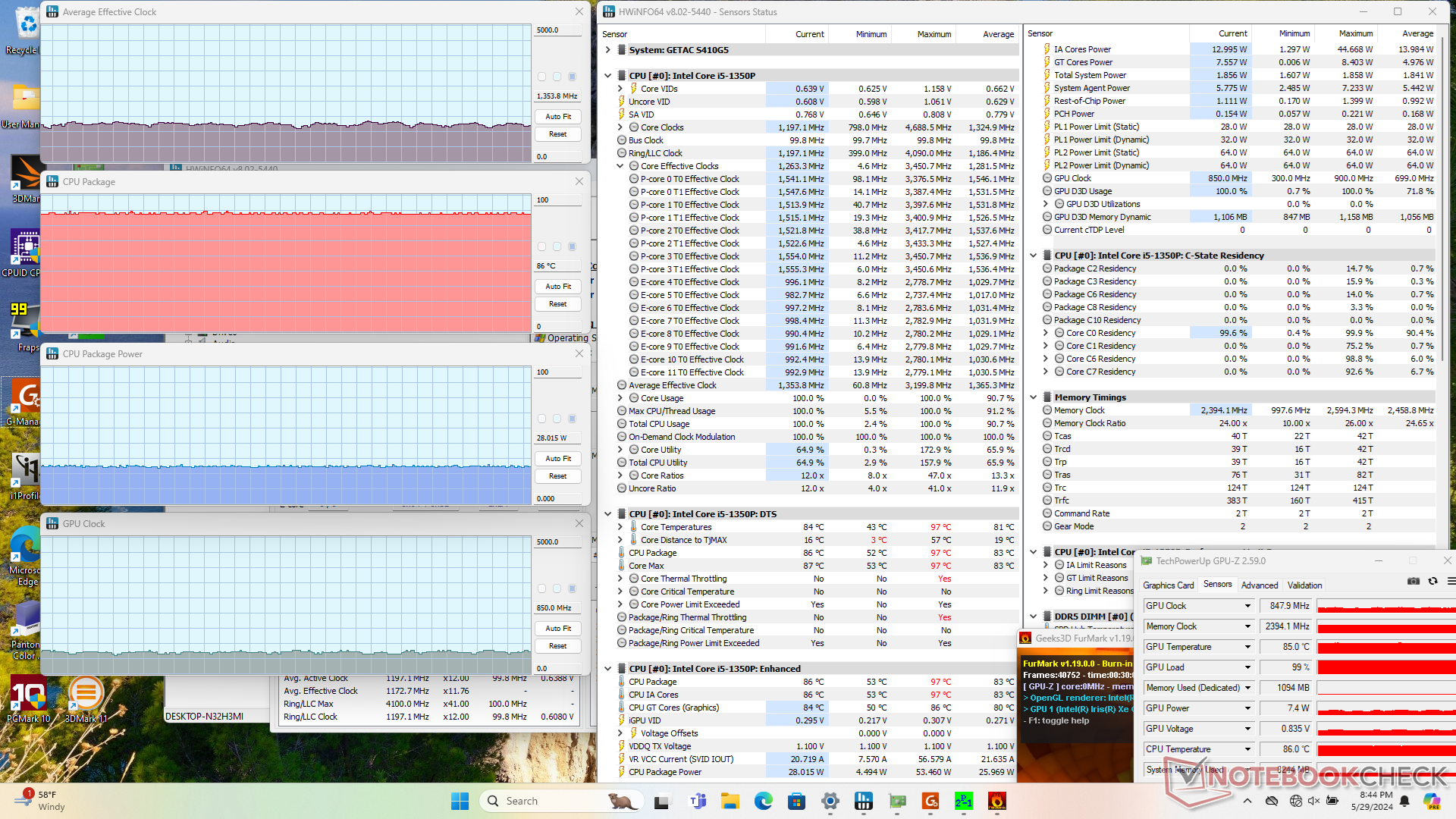
Task: Open GPU Temperature sensor dropdown in GPU-Z
Action: (x=1247, y=647)
